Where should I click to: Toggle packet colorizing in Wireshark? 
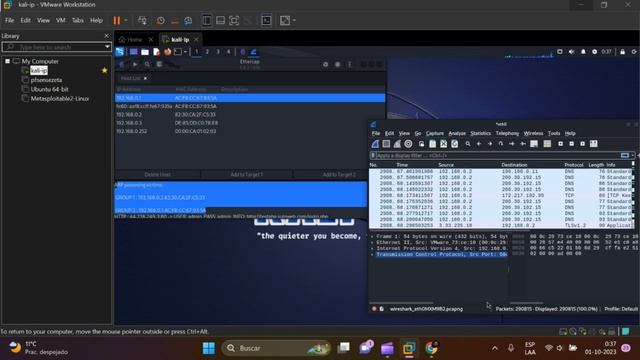point(547,144)
